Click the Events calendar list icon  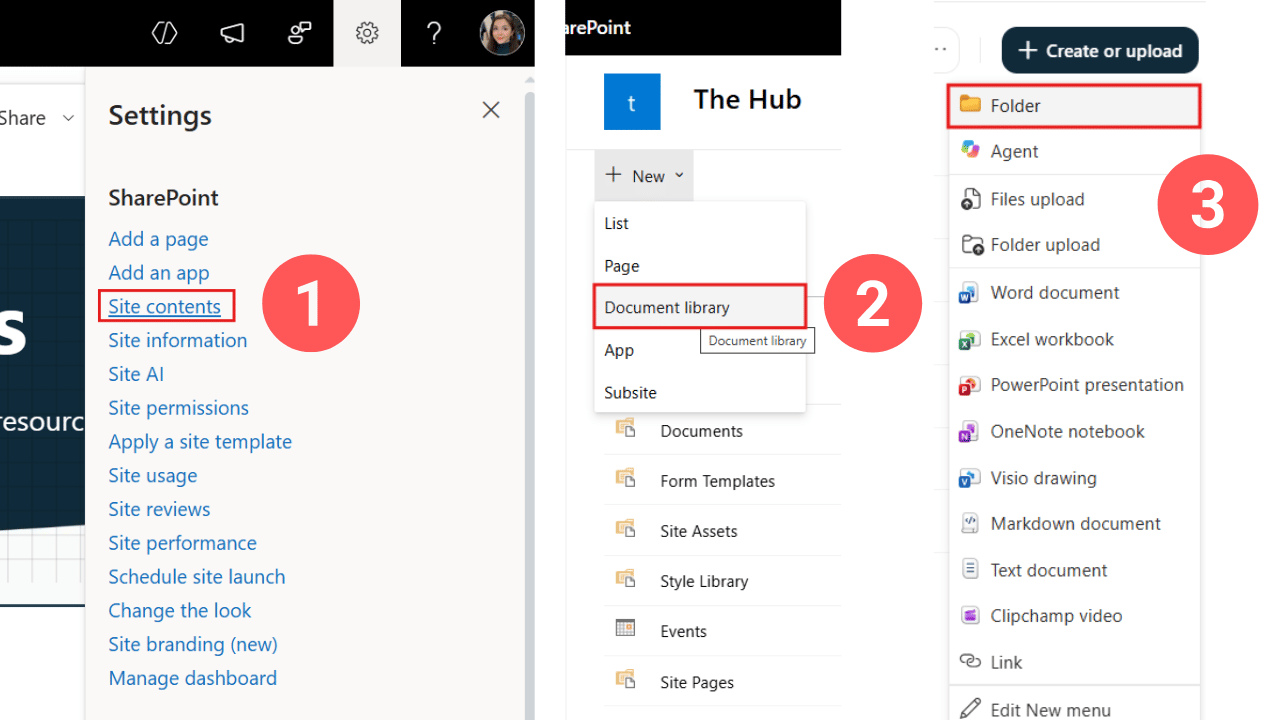(626, 629)
